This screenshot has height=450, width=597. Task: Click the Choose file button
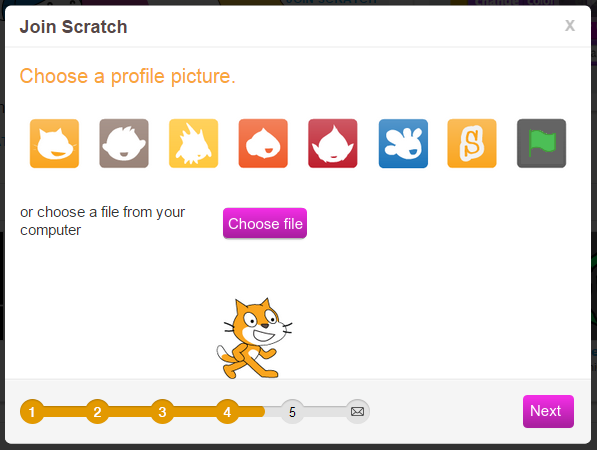265,223
